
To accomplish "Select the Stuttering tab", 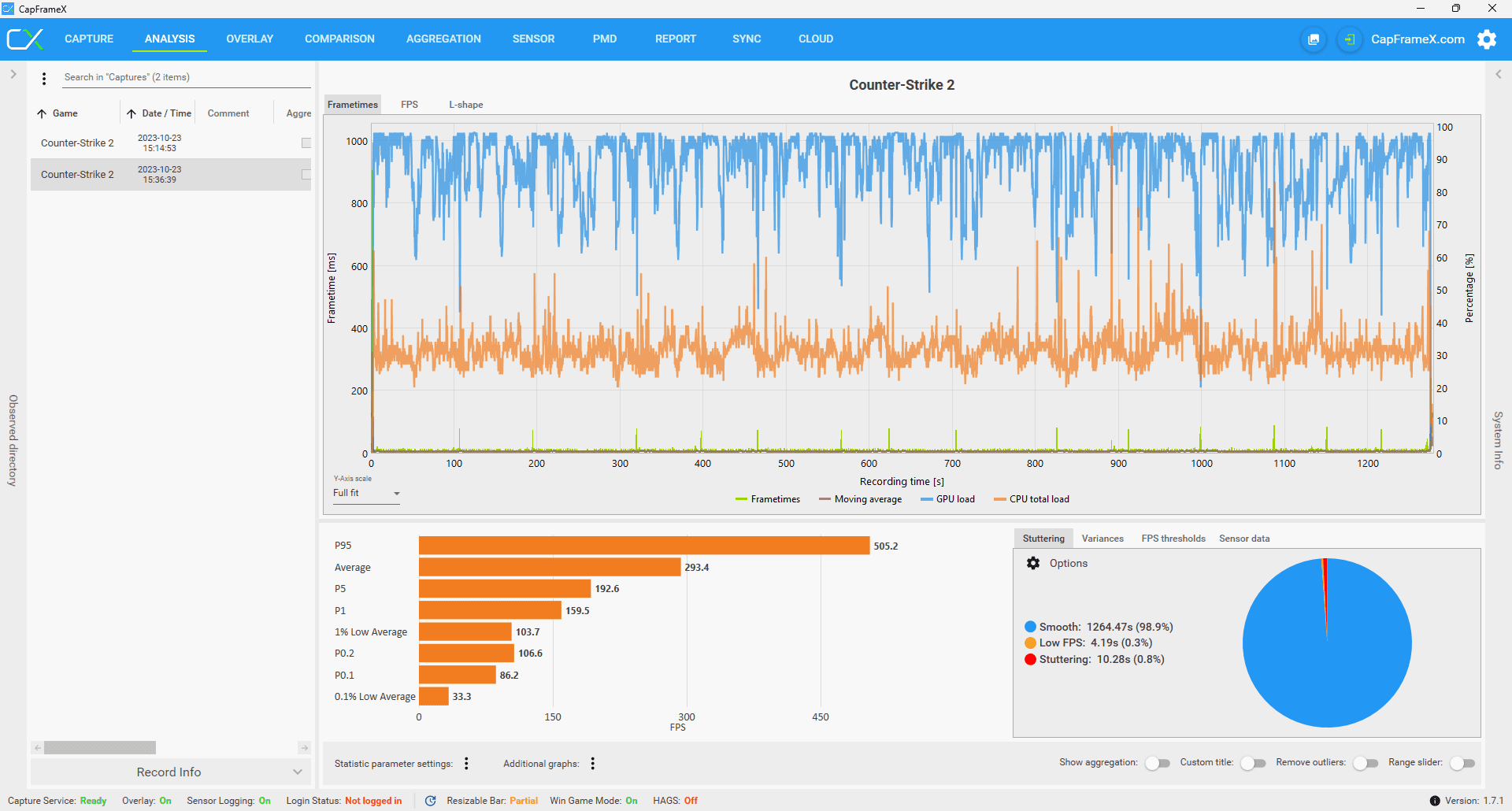I will coord(1043,539).
